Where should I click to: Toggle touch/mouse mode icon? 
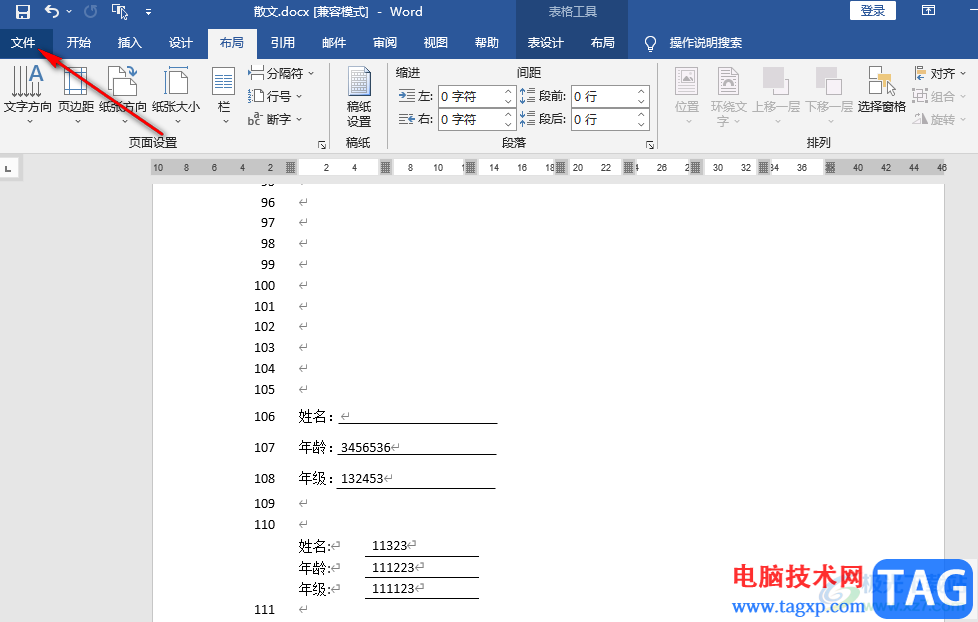120,11
